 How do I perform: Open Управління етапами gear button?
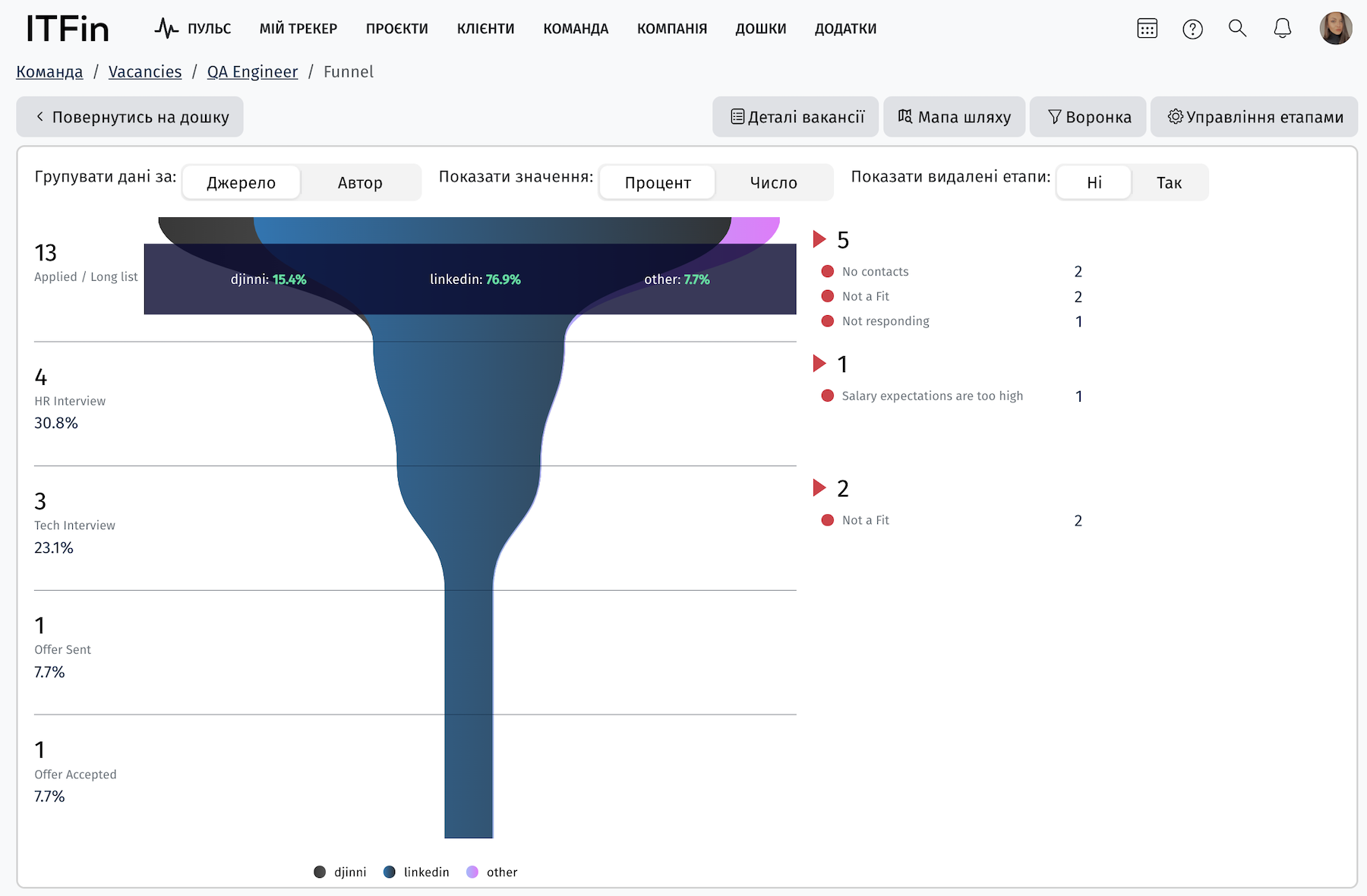click(x=1254, y=117)
